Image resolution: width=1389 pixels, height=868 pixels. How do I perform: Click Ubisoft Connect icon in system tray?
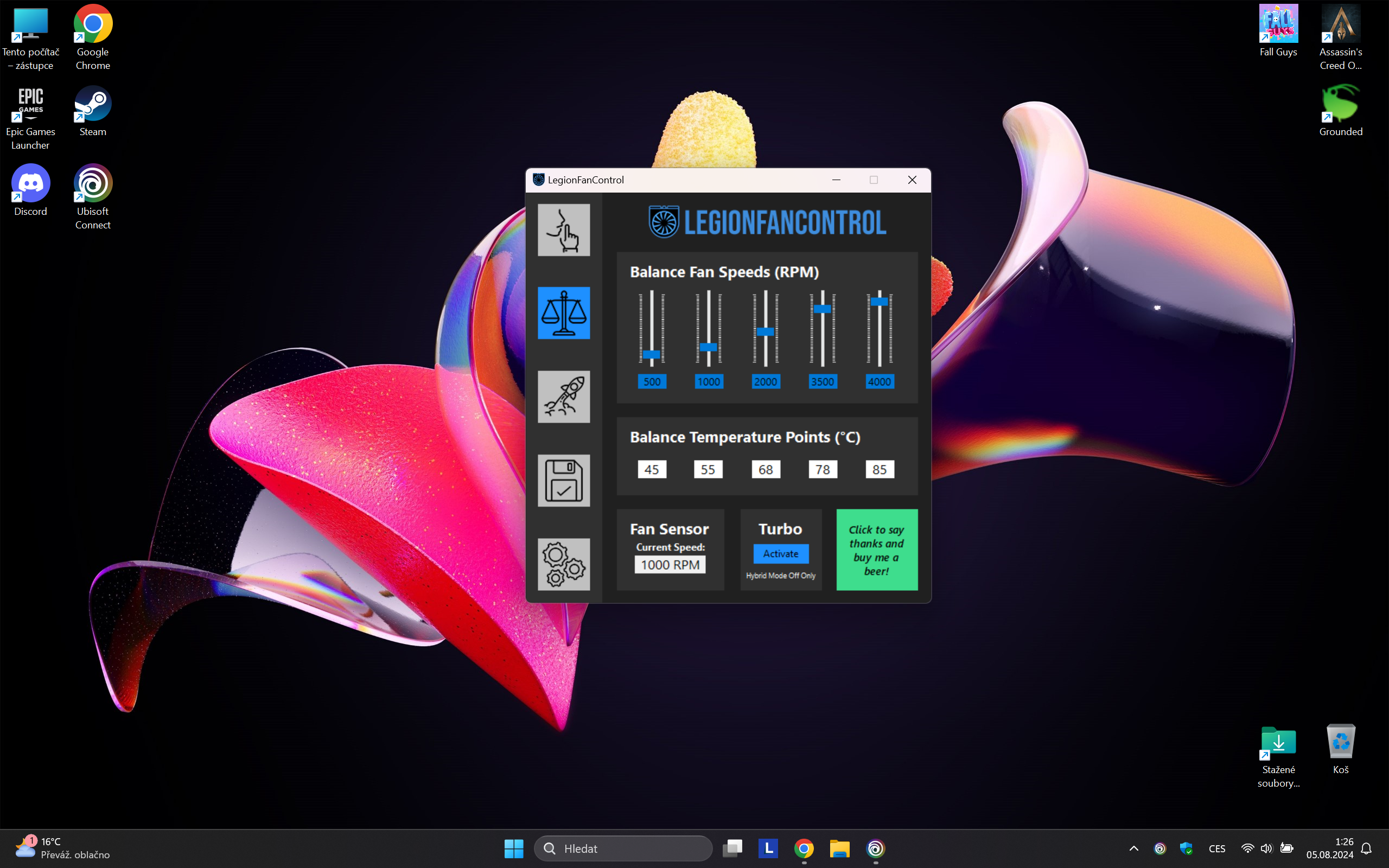(x=1160, y=848)
